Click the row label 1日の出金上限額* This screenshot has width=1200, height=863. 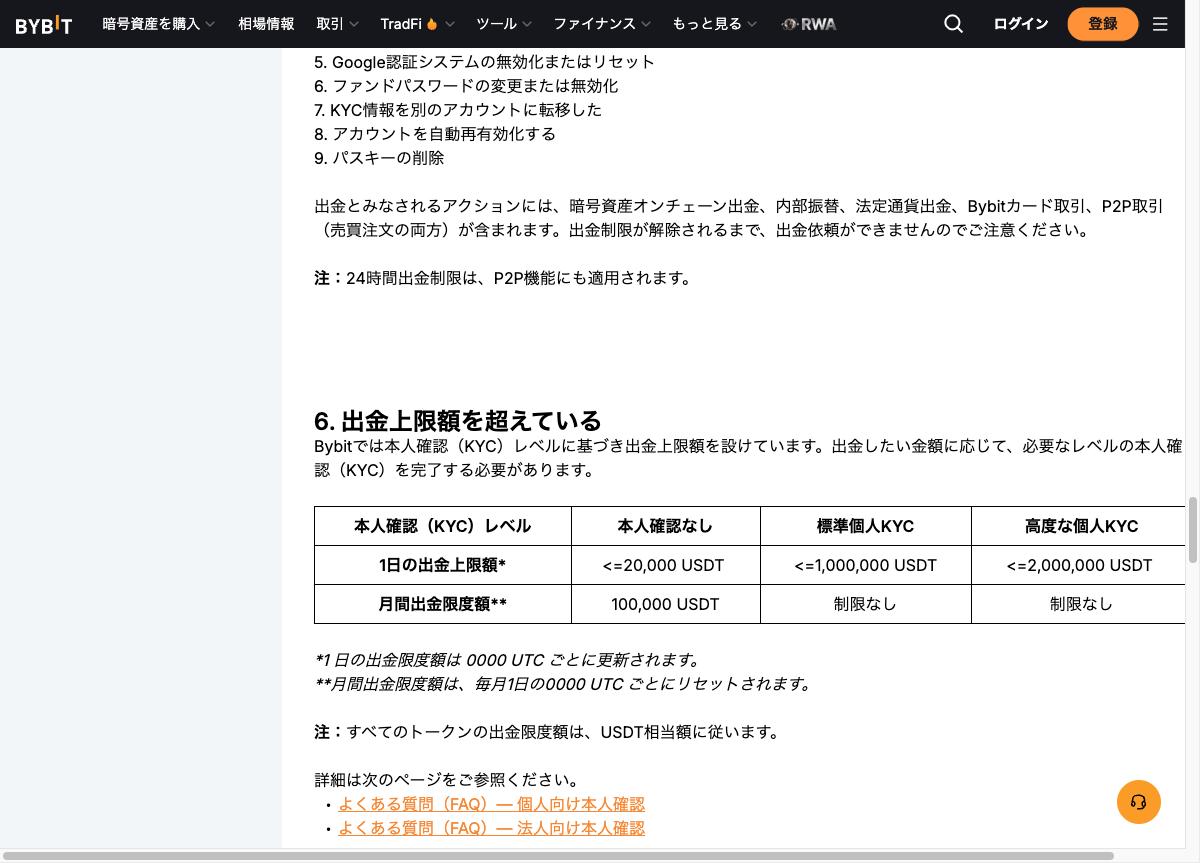click(x=442, y=565)
